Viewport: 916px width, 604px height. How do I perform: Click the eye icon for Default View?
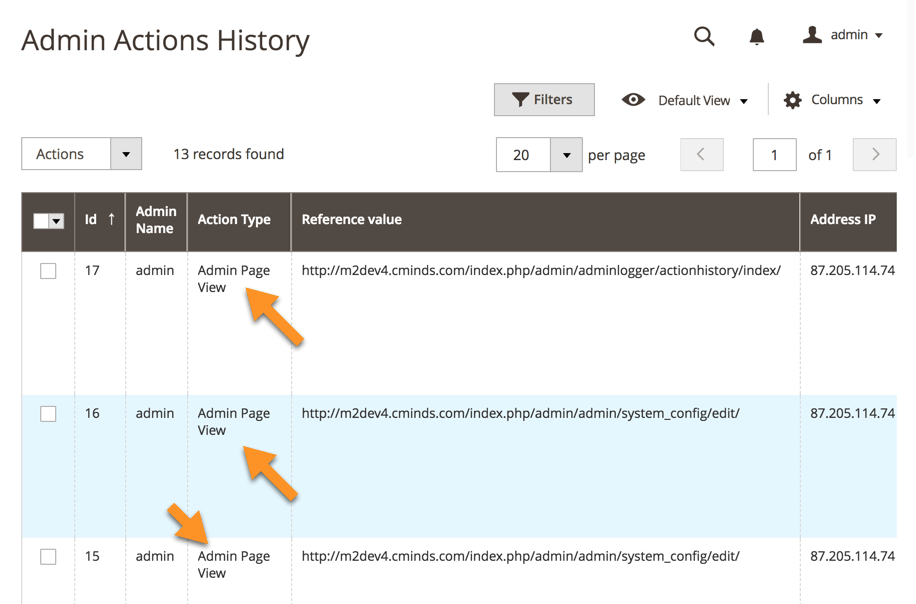point(633,100)
